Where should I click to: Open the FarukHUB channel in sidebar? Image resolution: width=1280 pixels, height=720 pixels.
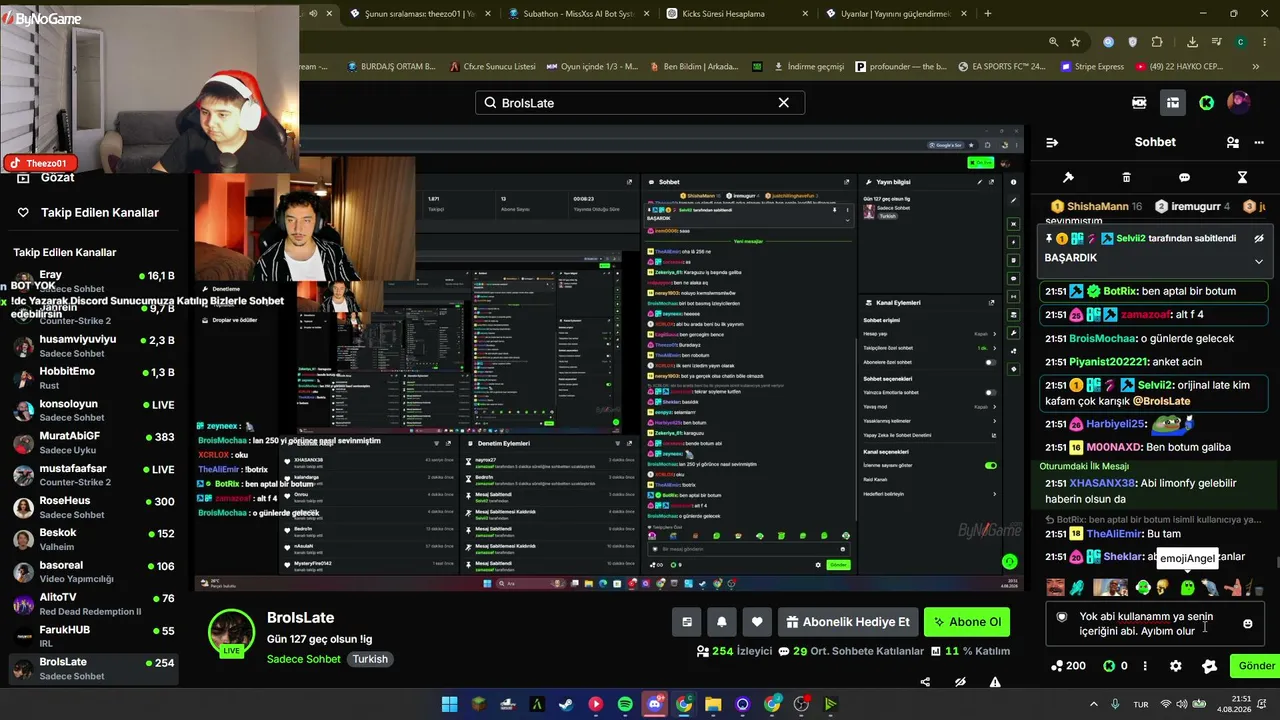pos(93,636)
